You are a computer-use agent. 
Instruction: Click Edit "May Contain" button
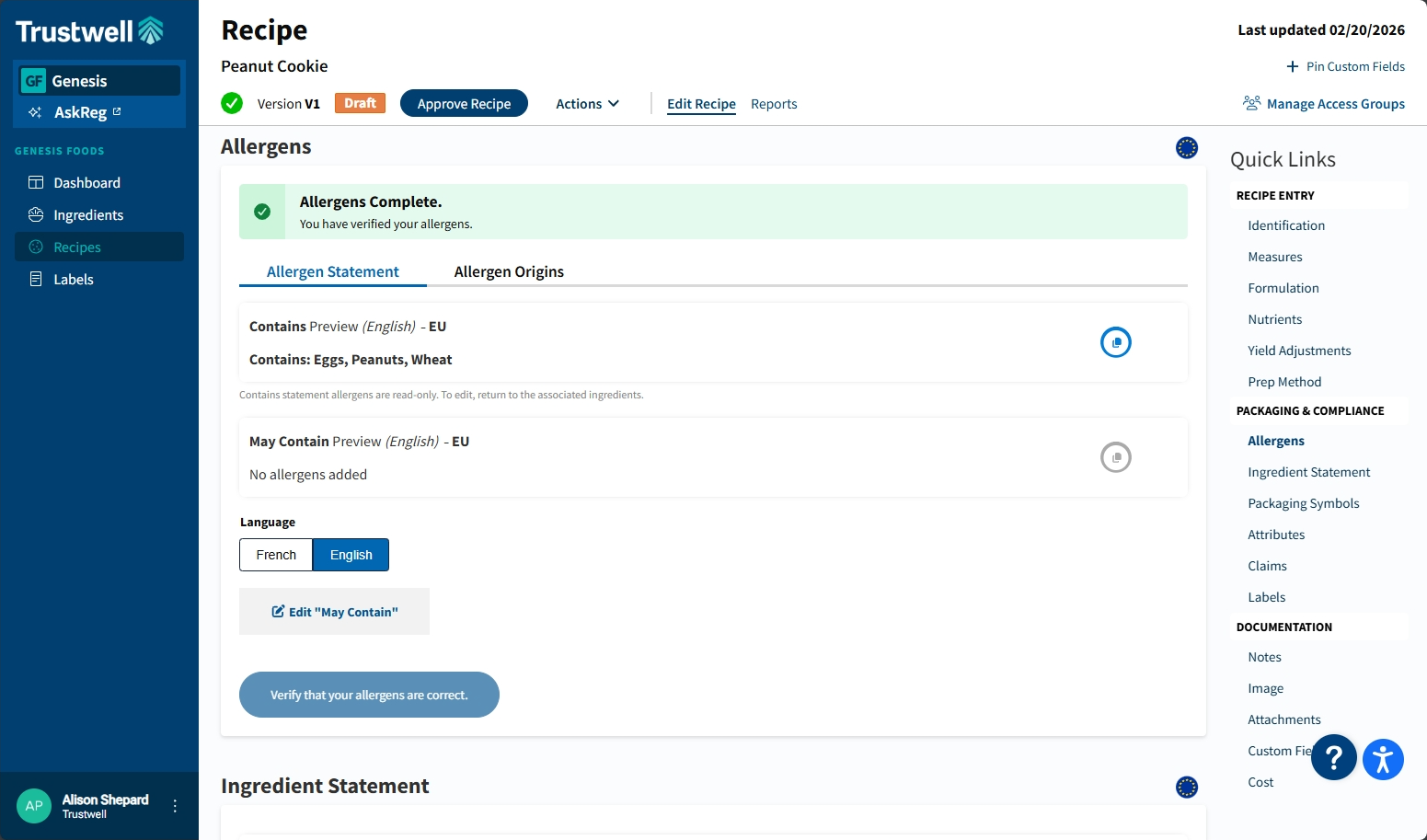335,612
